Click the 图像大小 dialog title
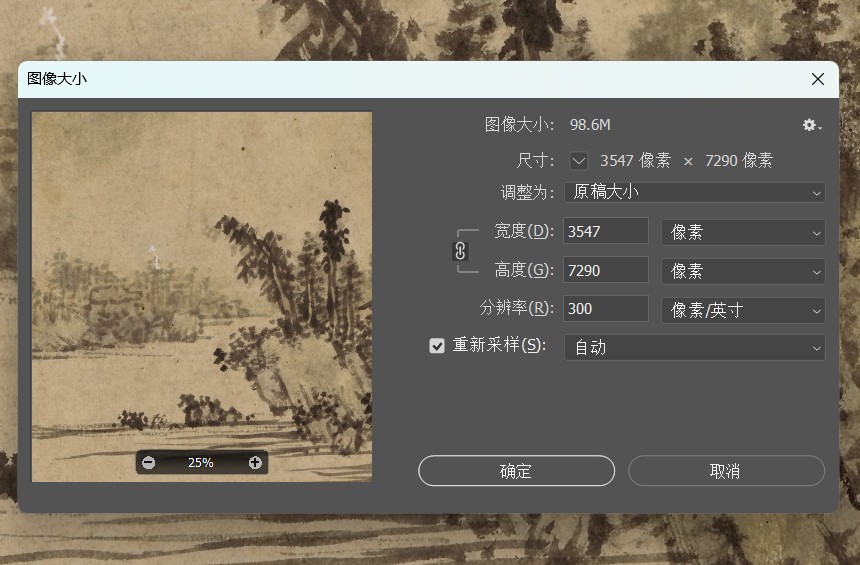The height and width of the screenshot is (565, 860). click(x=57, y=79)
